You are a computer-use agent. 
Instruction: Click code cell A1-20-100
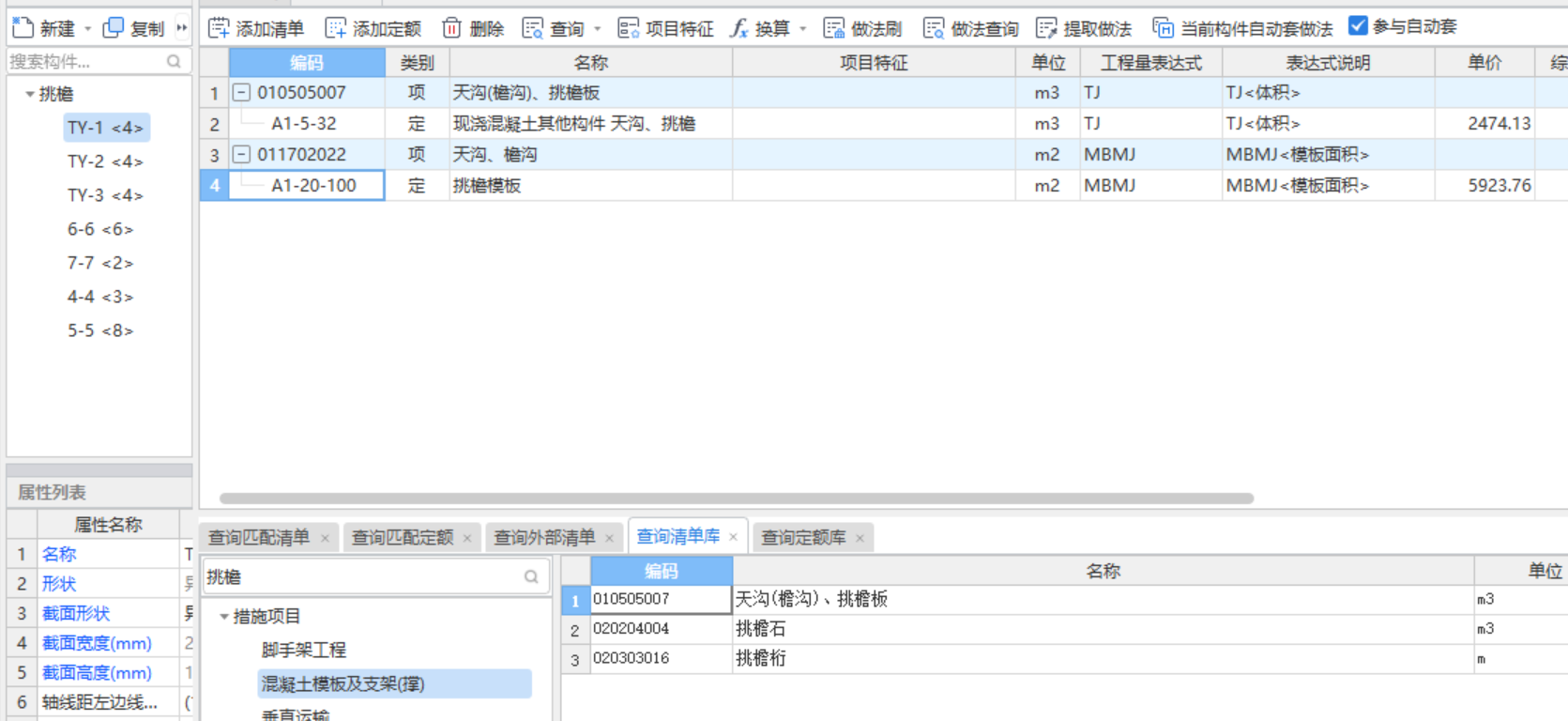coord(307,186)
